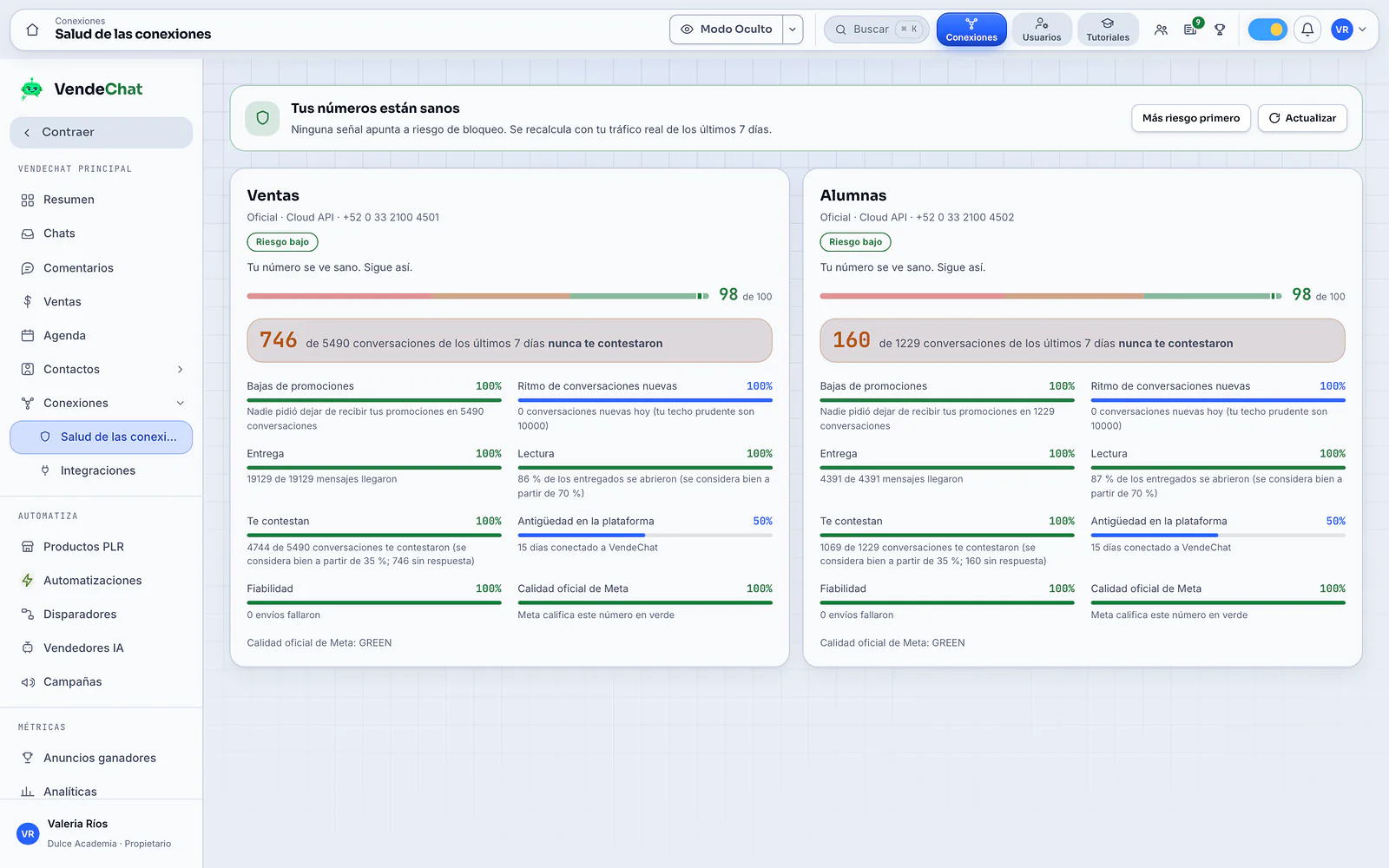The width and height of the screenshot is (1389, 868).
Task: Open Agenda calendar item
Action: 102,336
